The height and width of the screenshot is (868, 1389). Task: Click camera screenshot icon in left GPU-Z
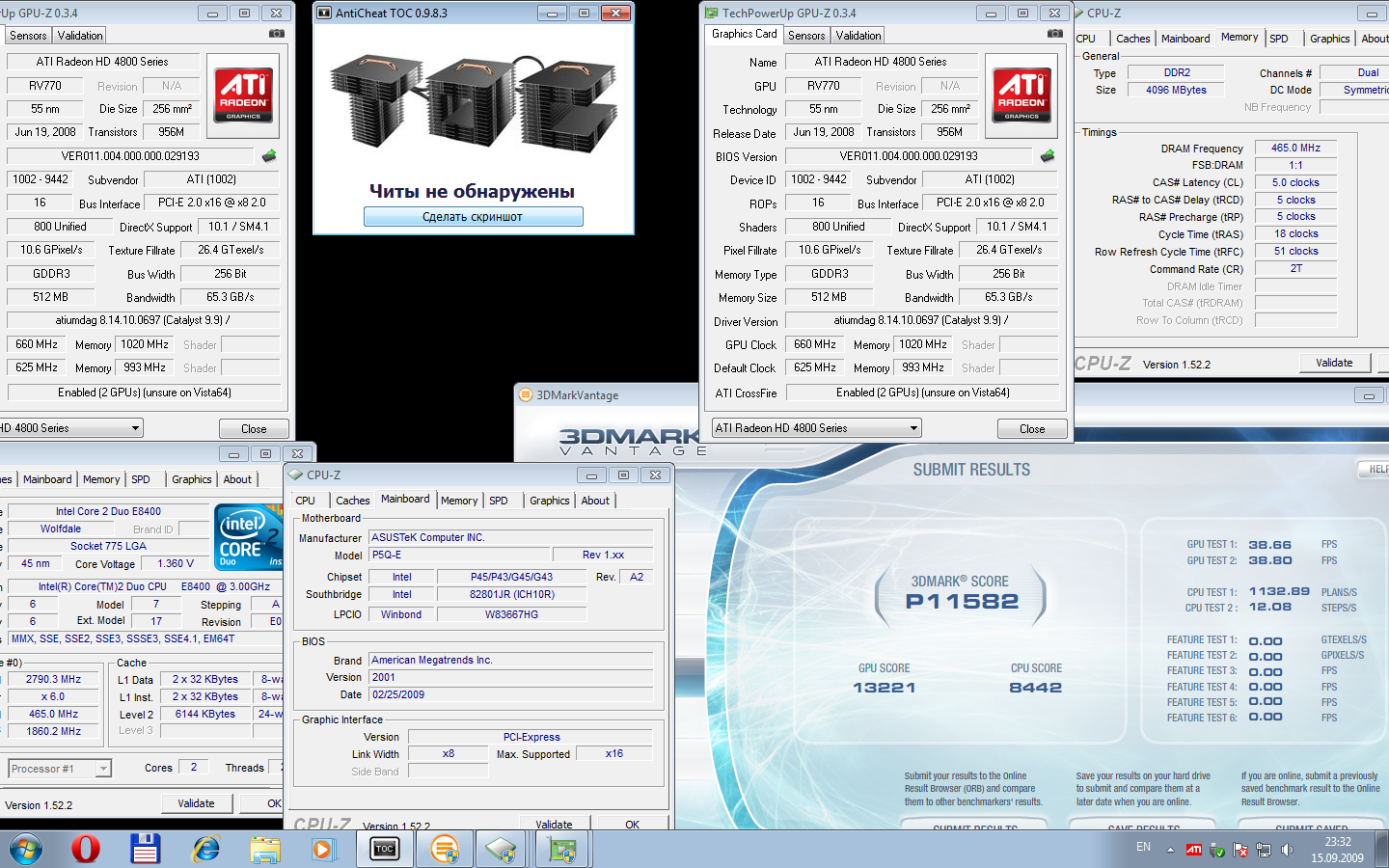coord(276,33)
